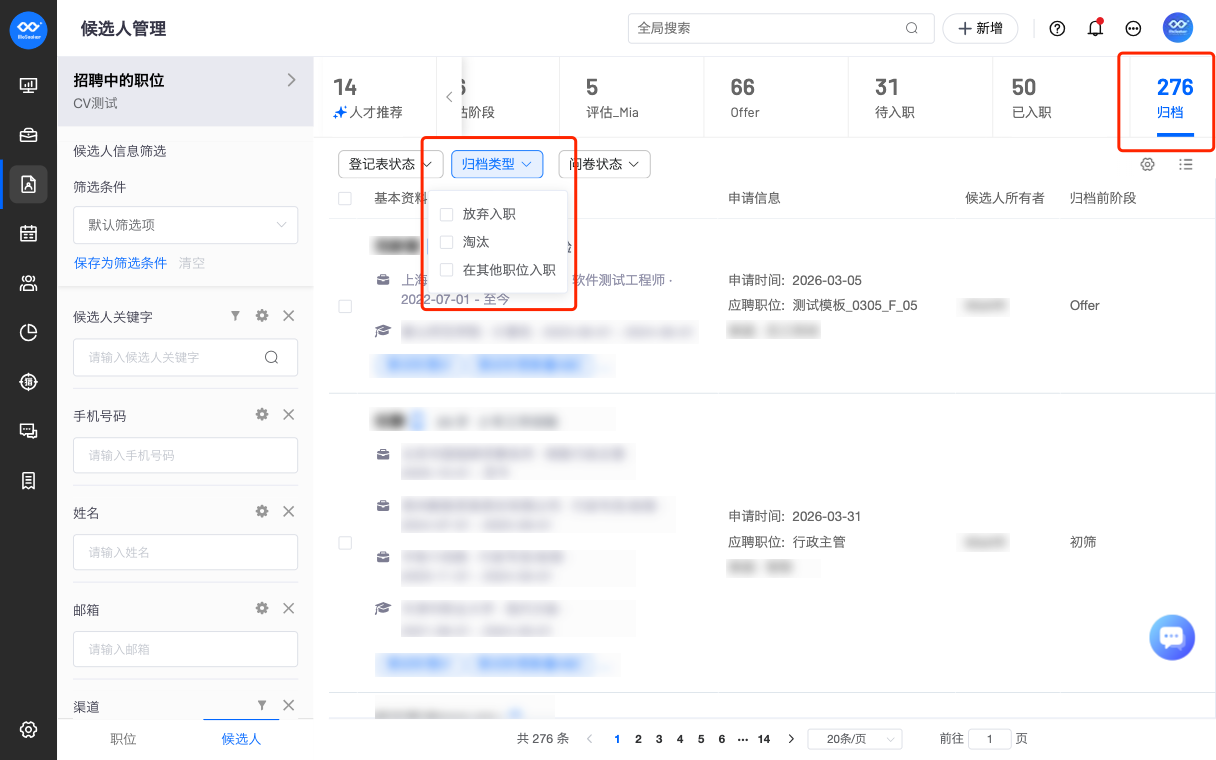
Task: Switch to the 人才推荐 stage tab
Action: pos(375,98)
